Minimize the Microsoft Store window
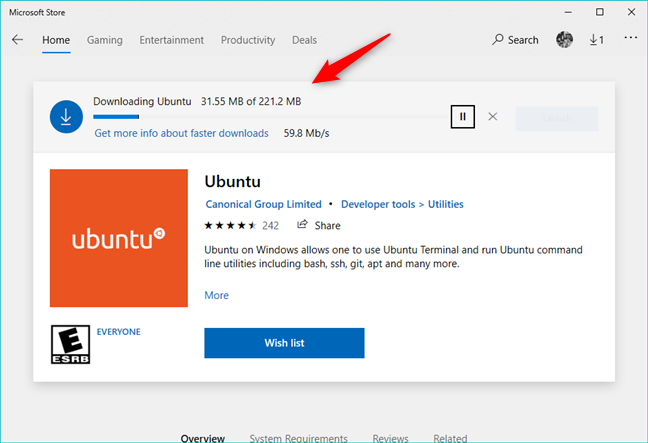This screenshot has width=648, height=443. click(568, 12)
